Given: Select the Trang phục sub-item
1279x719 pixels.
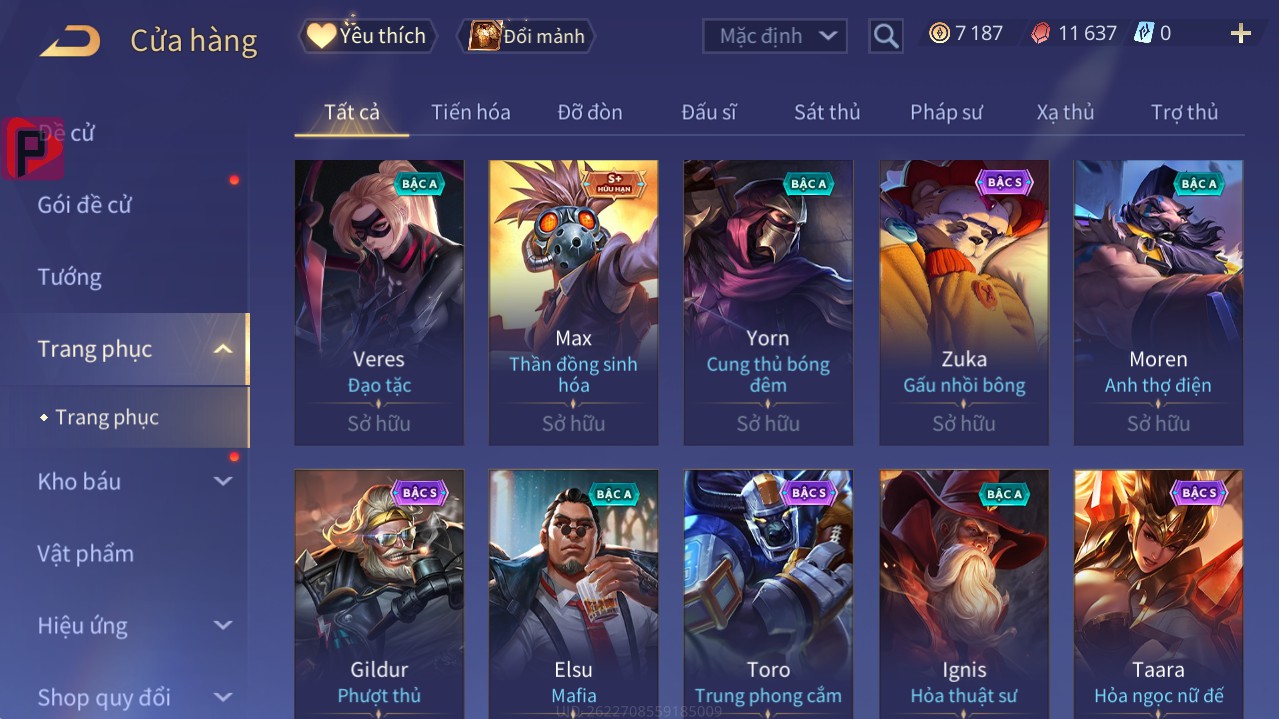Looking at the screenshot, I should (x=107, y=417).
